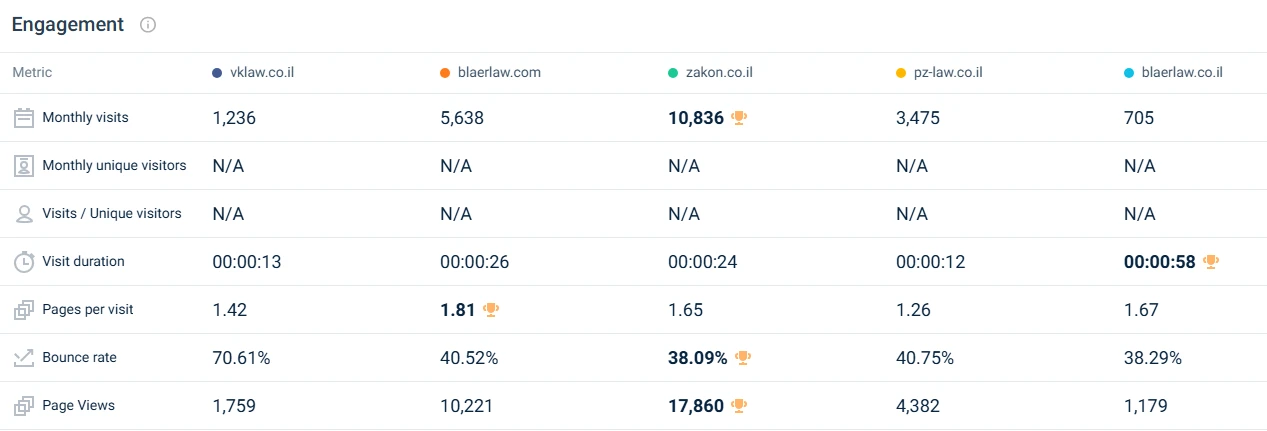Click the Engagement info icon

148,25
